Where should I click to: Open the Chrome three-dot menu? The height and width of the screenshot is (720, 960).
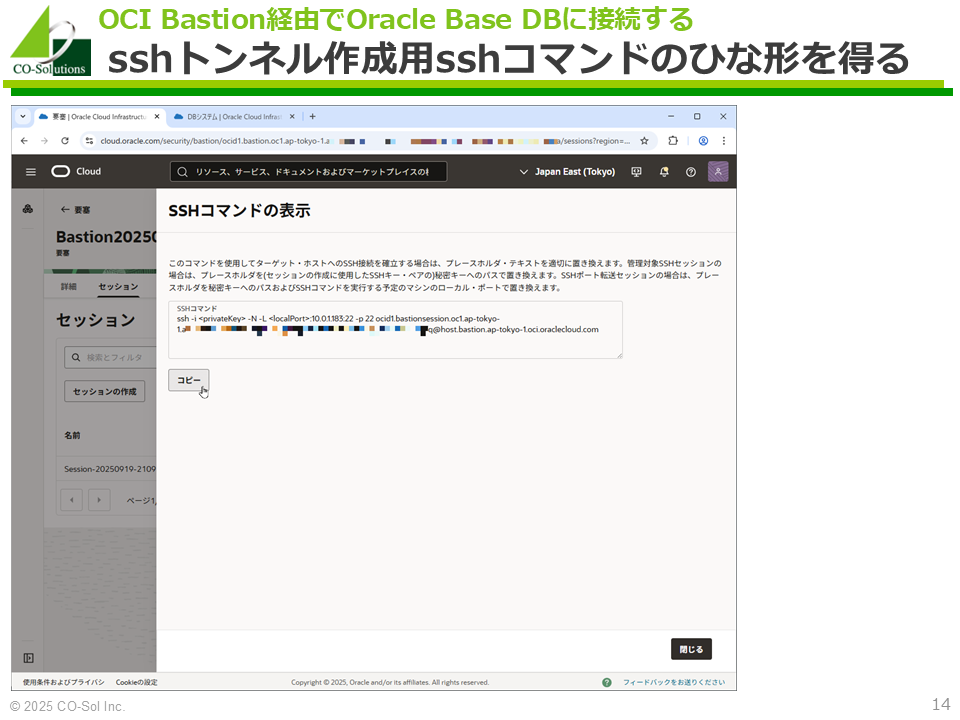pos(724,141)
